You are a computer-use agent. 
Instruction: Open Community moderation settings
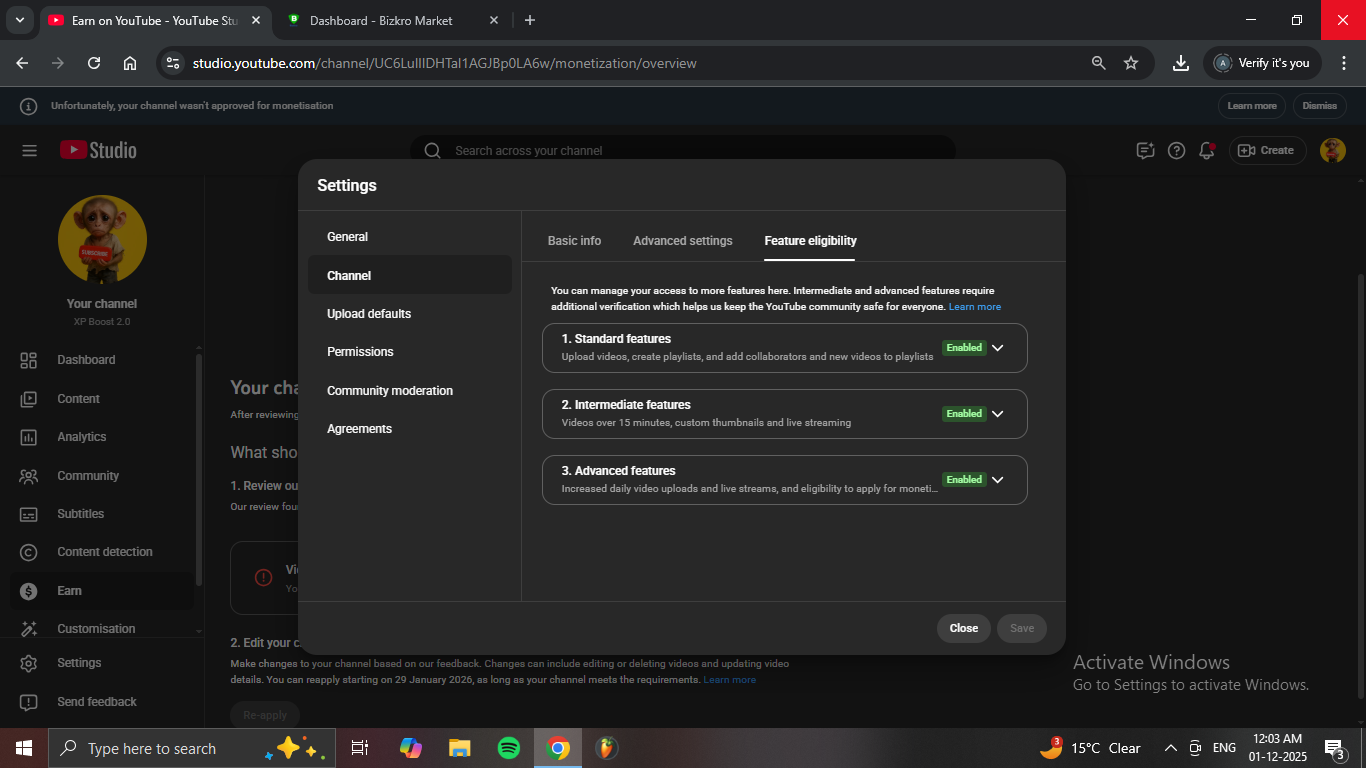pos(389,391)
